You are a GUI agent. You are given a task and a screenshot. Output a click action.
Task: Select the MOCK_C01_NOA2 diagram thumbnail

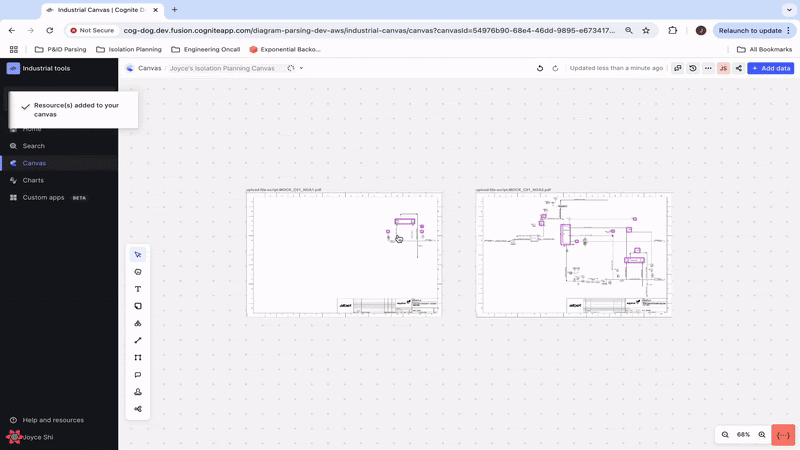coord(574,255)
